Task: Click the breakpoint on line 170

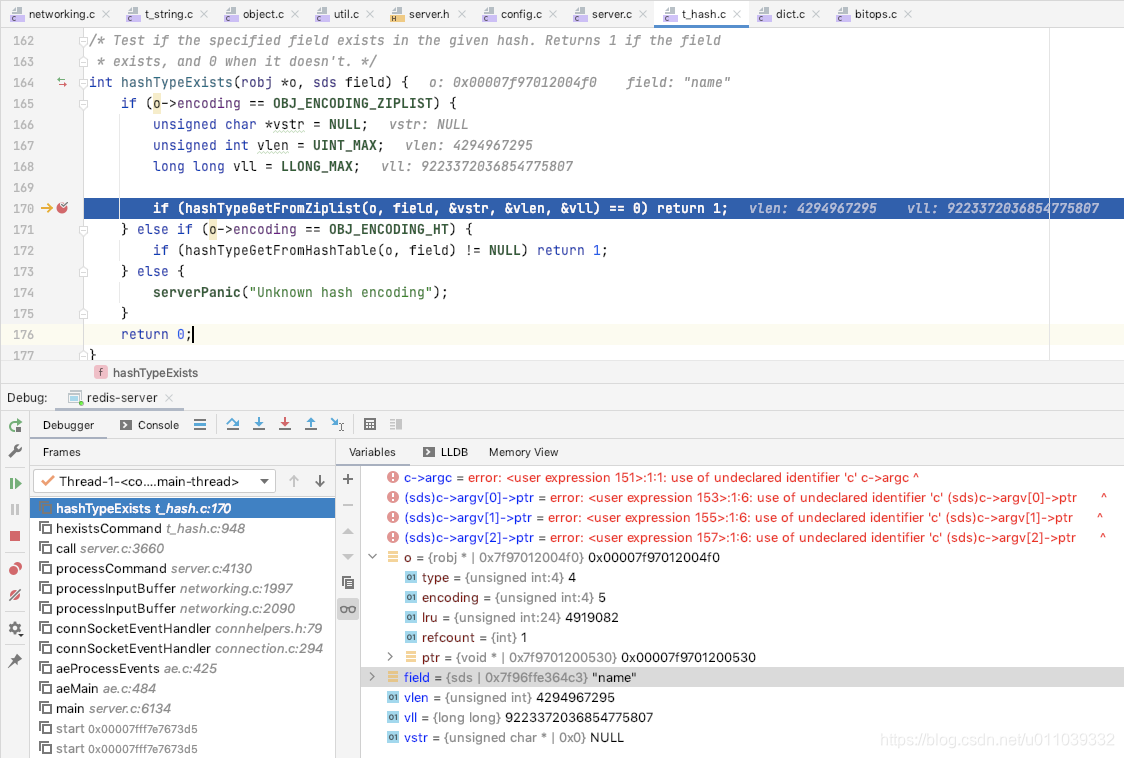Action: 62,208
